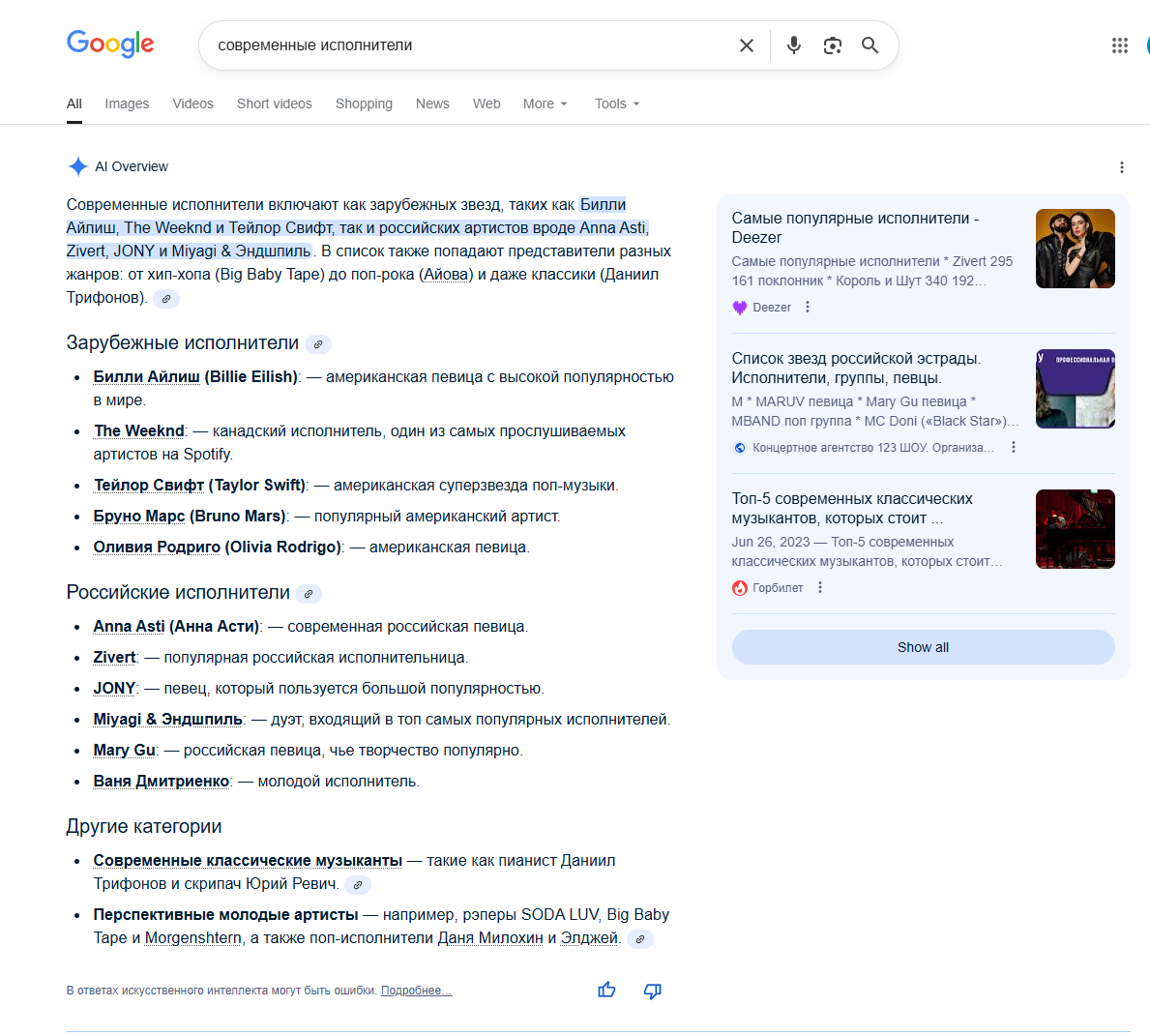The image size is (1150, 1036).
Task: Switch to the Short videos tab
Action: [x=275, y=104]
